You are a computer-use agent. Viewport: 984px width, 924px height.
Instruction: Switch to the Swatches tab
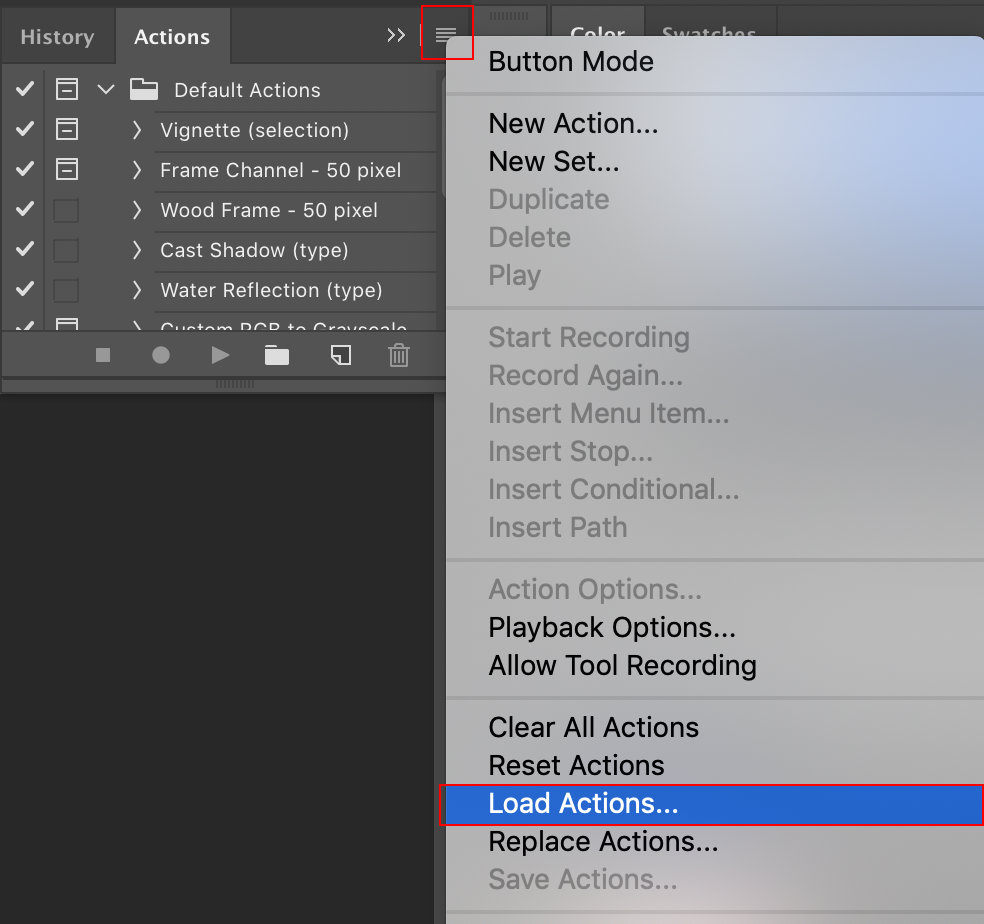tap(709, 33)
